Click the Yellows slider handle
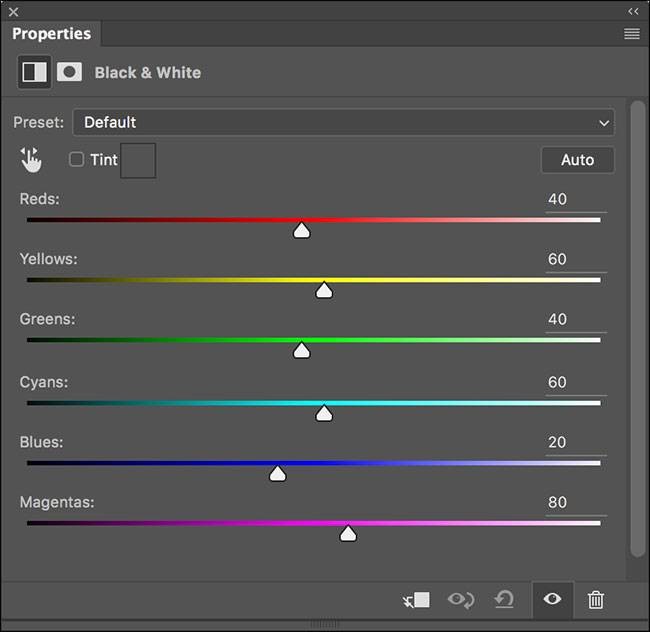The width and height of the screenshot is (650, 632). (x=324, y=291)
